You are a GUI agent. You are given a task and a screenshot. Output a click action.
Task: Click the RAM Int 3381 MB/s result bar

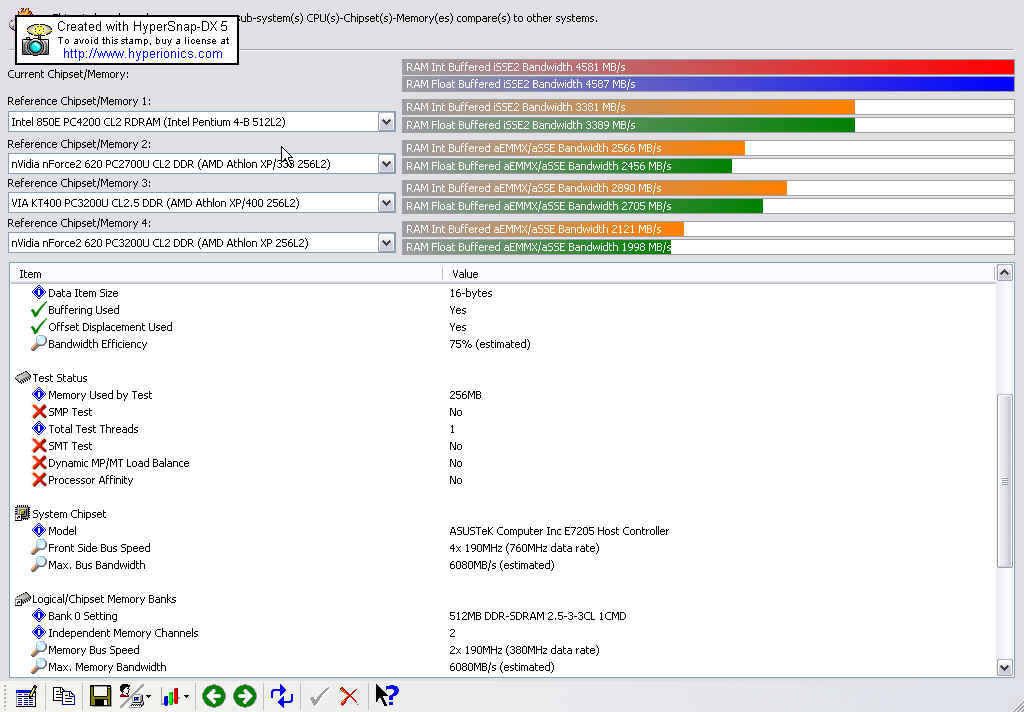coord(628,107)
